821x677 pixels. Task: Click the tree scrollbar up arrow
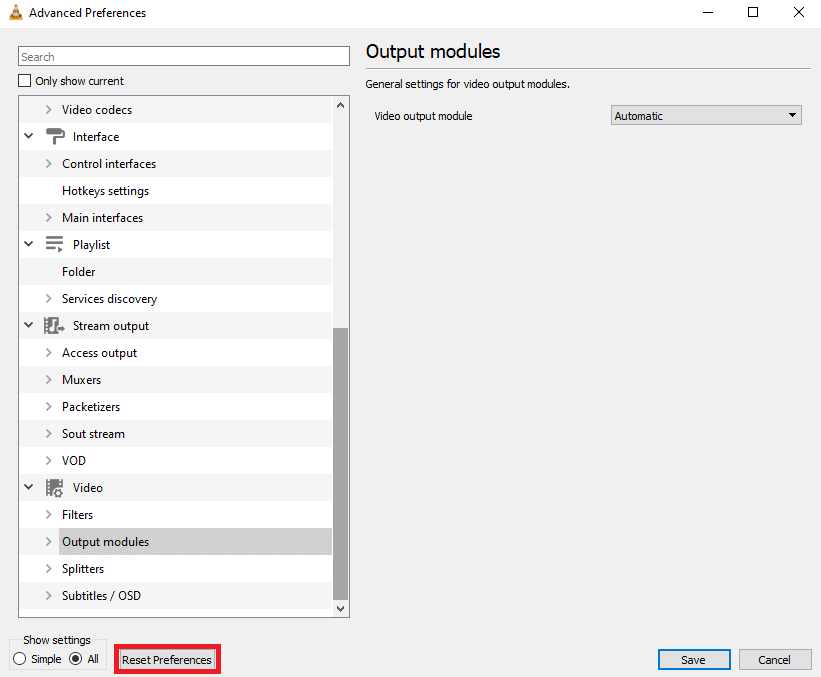click(x=340, y=105)
